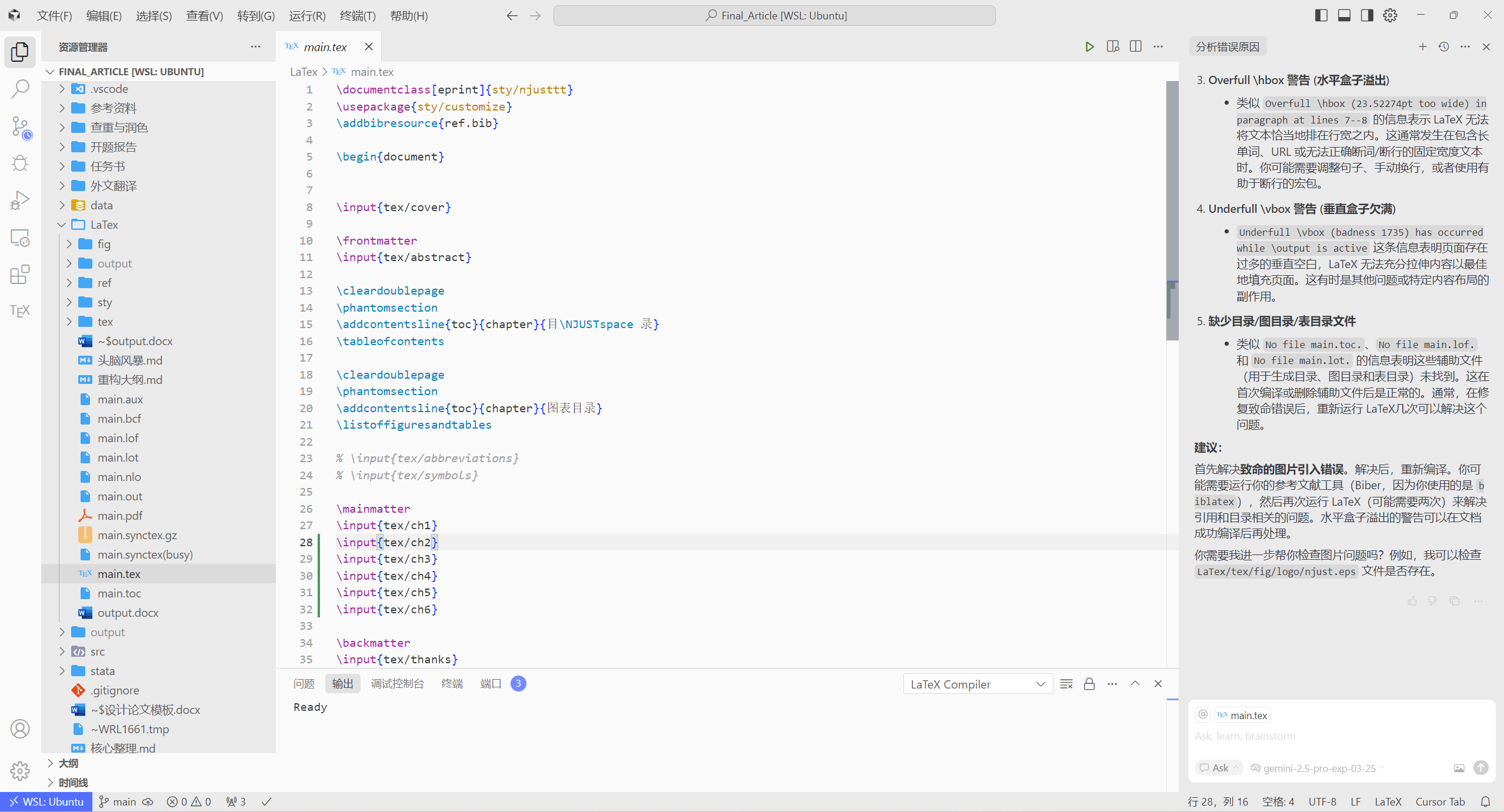Open chat history clock icon

(x=1443, y=47)
